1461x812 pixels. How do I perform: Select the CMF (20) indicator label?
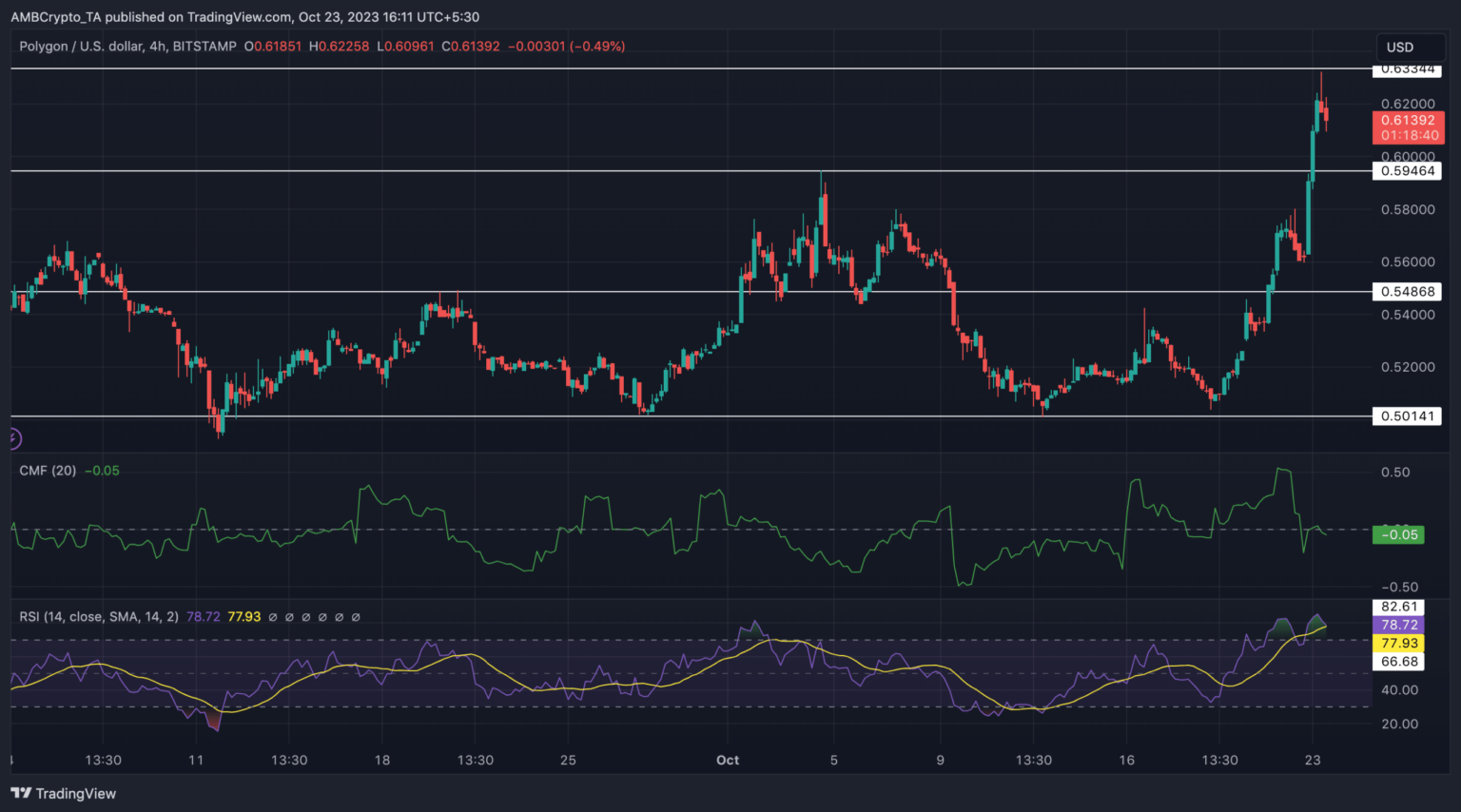click(48, 471)
